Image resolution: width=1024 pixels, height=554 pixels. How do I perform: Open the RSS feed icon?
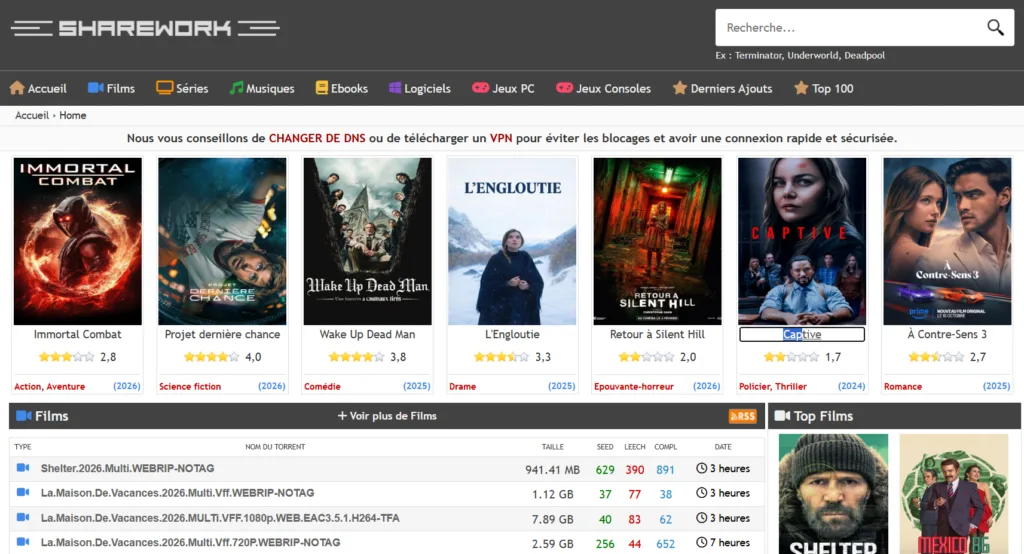coord(743,416)
